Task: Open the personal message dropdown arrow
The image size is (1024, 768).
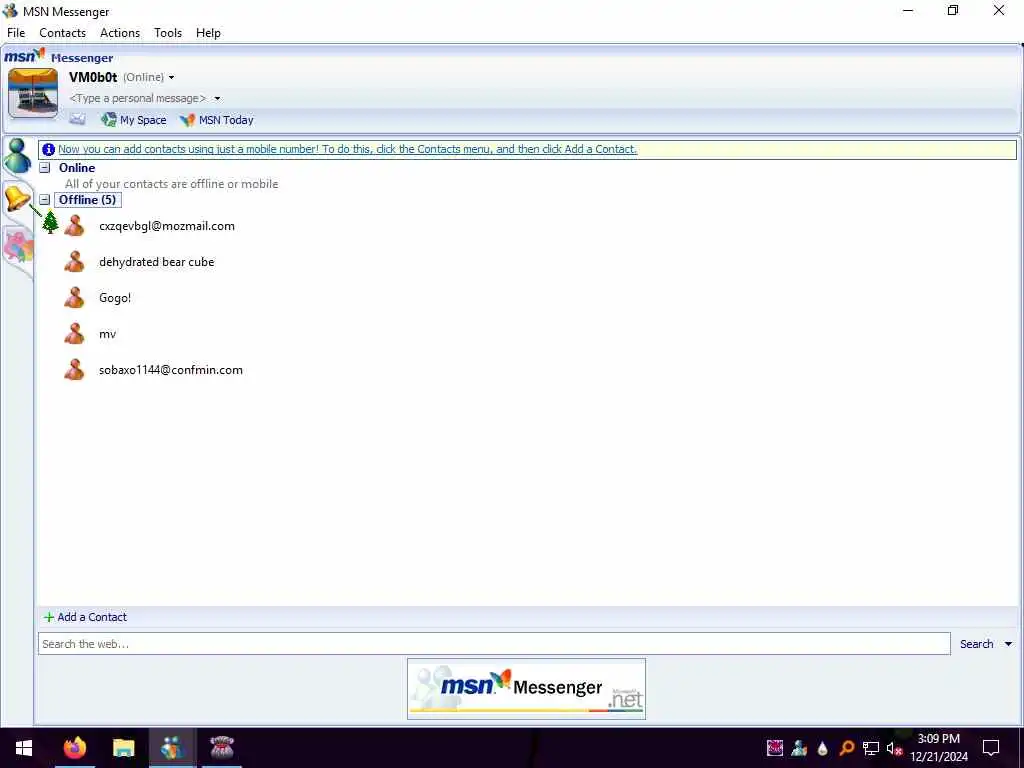Action: coord(217,99)
